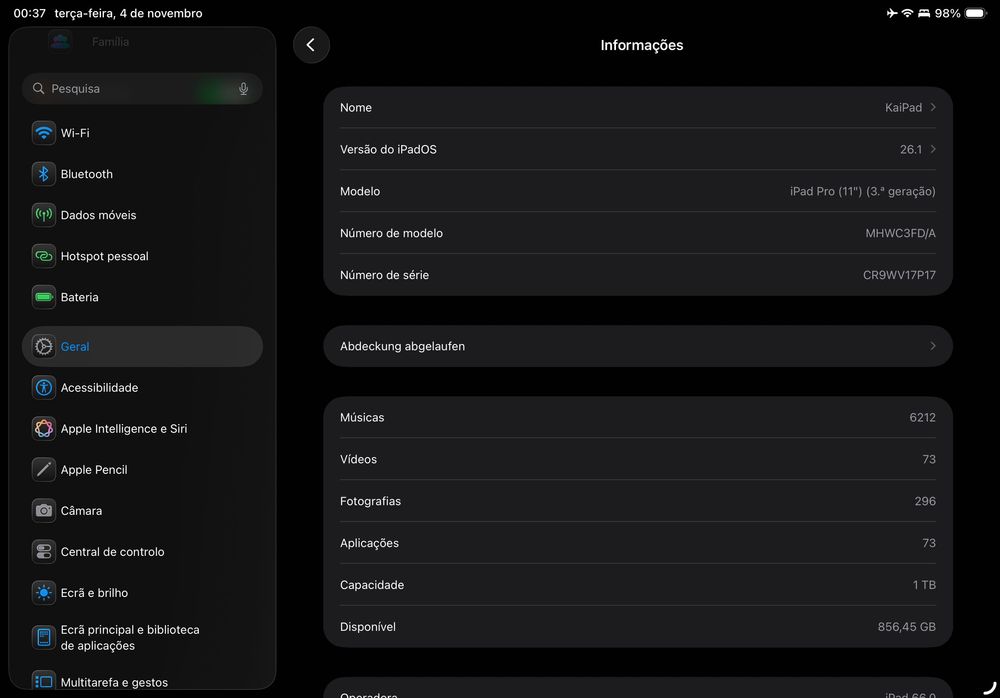
Task: Tap model number MHWC3FD/A
Action: click(x=900, y=233)
